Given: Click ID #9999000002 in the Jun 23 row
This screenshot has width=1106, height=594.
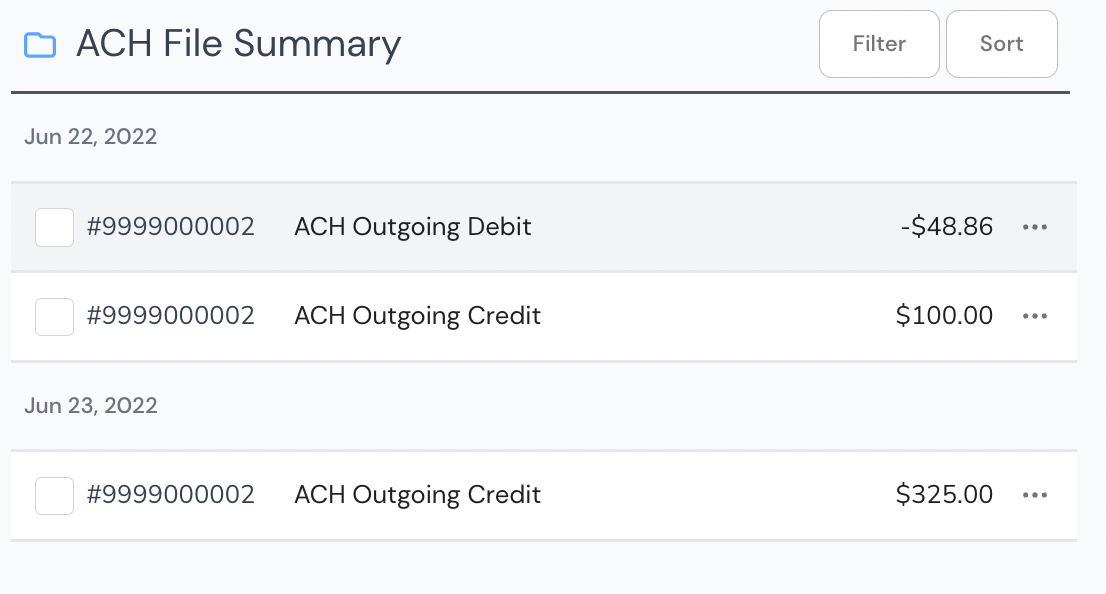Looking at the screenshot, I should [x=171, y=495].
